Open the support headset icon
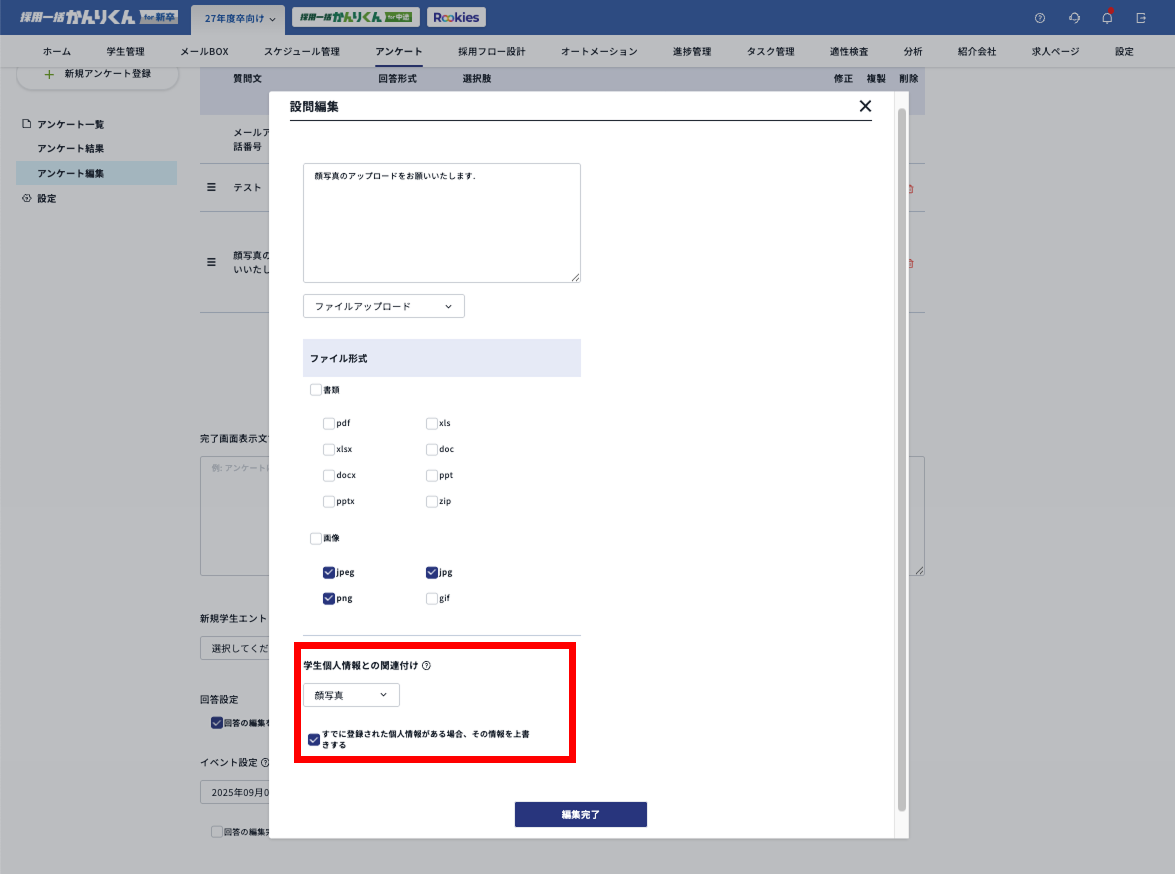The width and height of the screenshot is (1175, 874). pos(1074,18)
